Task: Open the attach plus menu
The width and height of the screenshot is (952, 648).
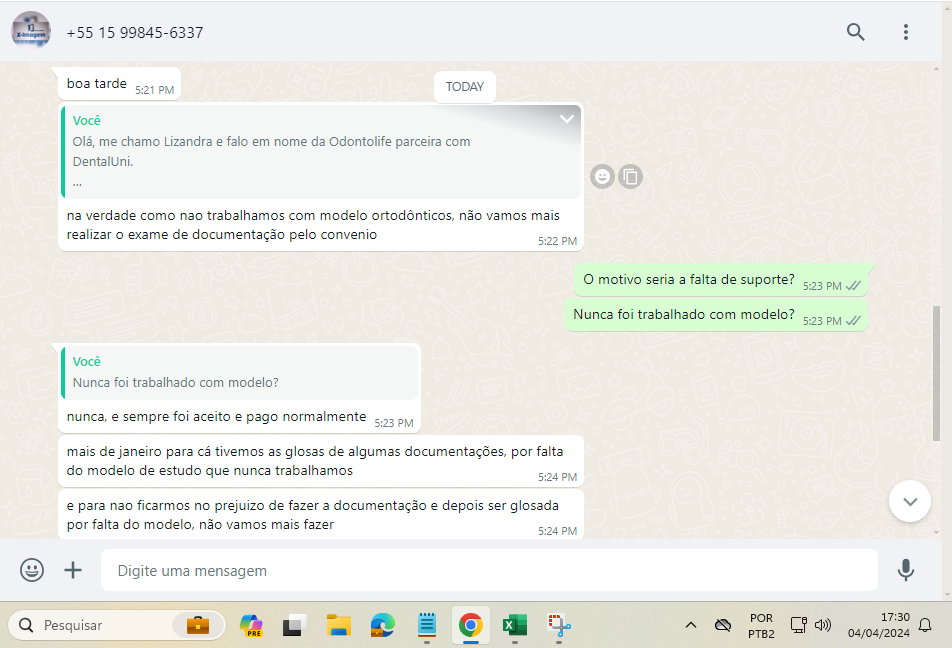Action: 73,570
